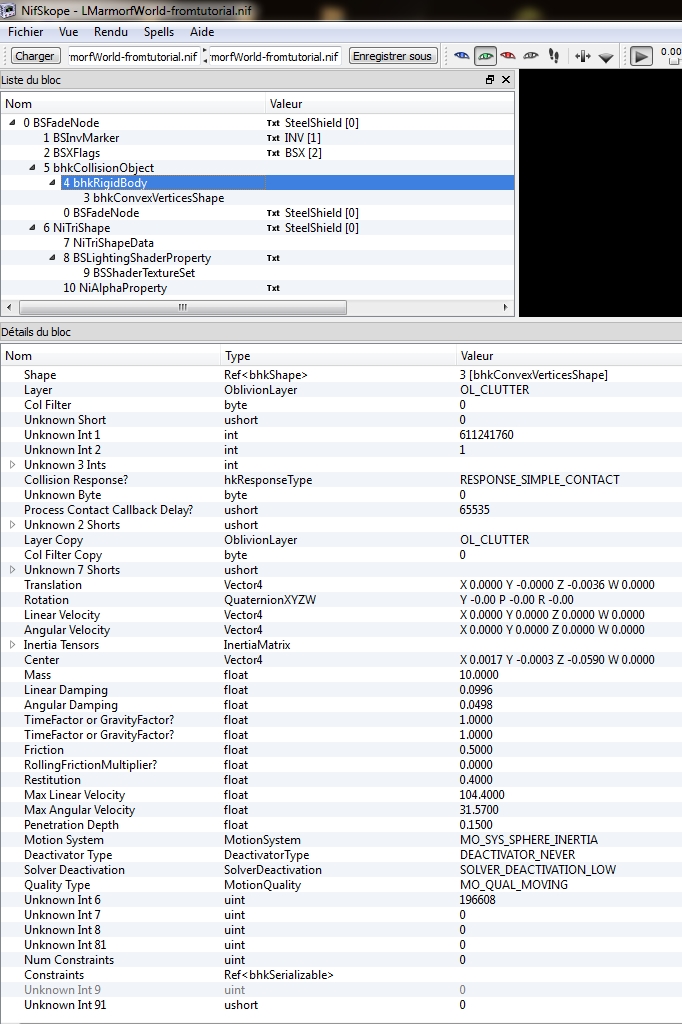This screenshot has height=1024, width=682.
Task: Click block details Type column header
Action: [x=338, y=356]
